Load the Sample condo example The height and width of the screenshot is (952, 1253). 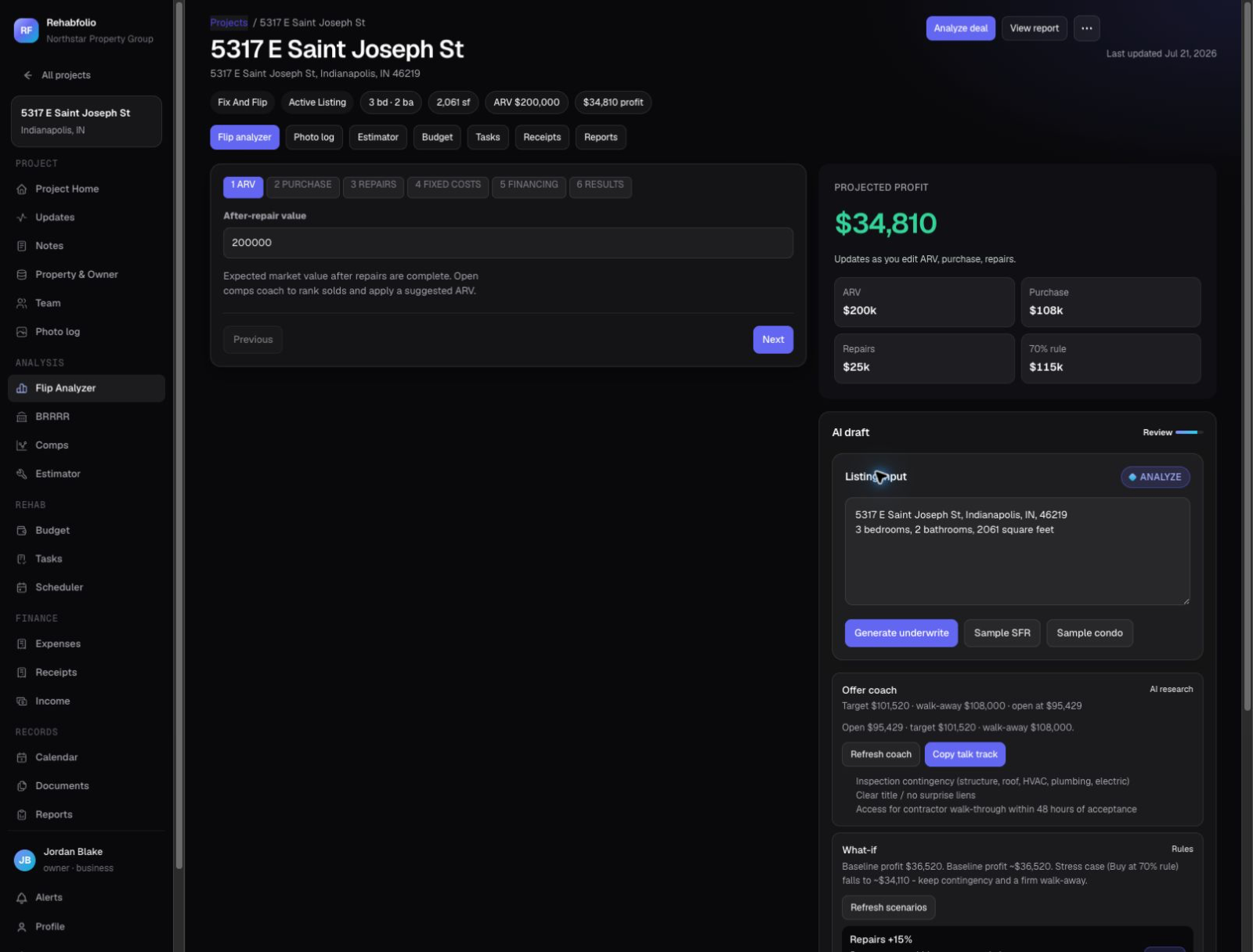click(1090, 633)
